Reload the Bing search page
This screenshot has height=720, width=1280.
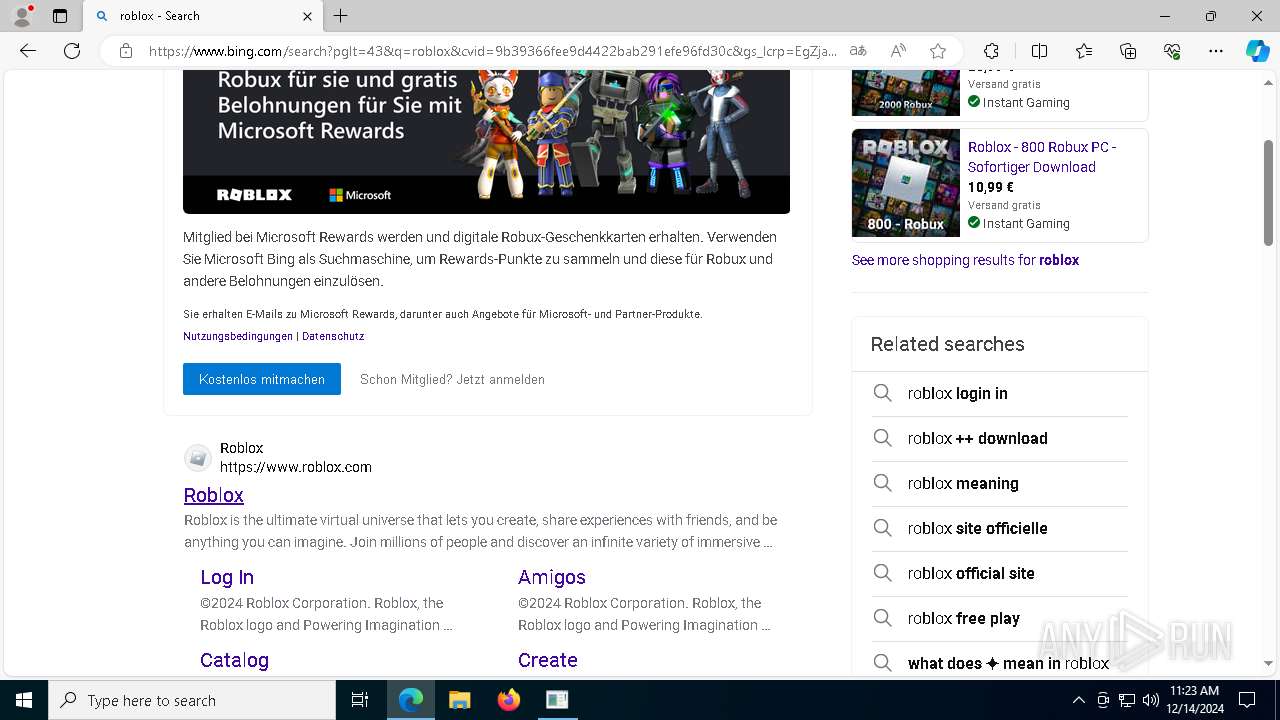72,51
